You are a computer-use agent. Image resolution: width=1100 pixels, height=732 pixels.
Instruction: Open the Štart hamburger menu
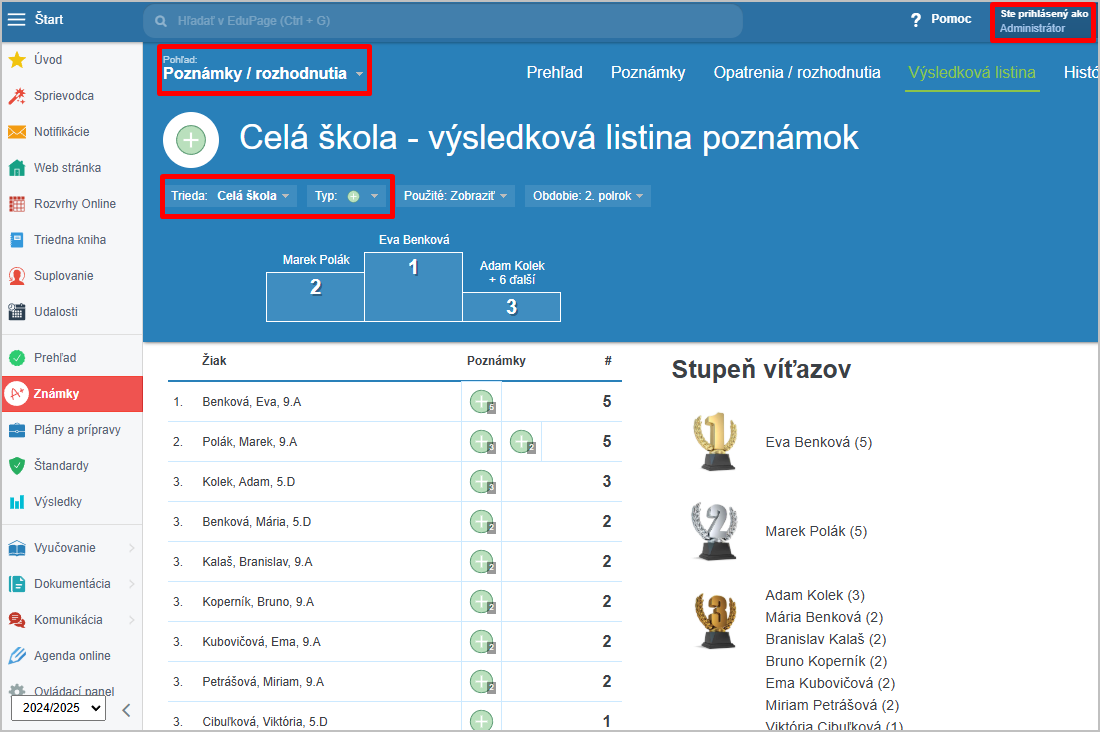[x=17, y=19]
